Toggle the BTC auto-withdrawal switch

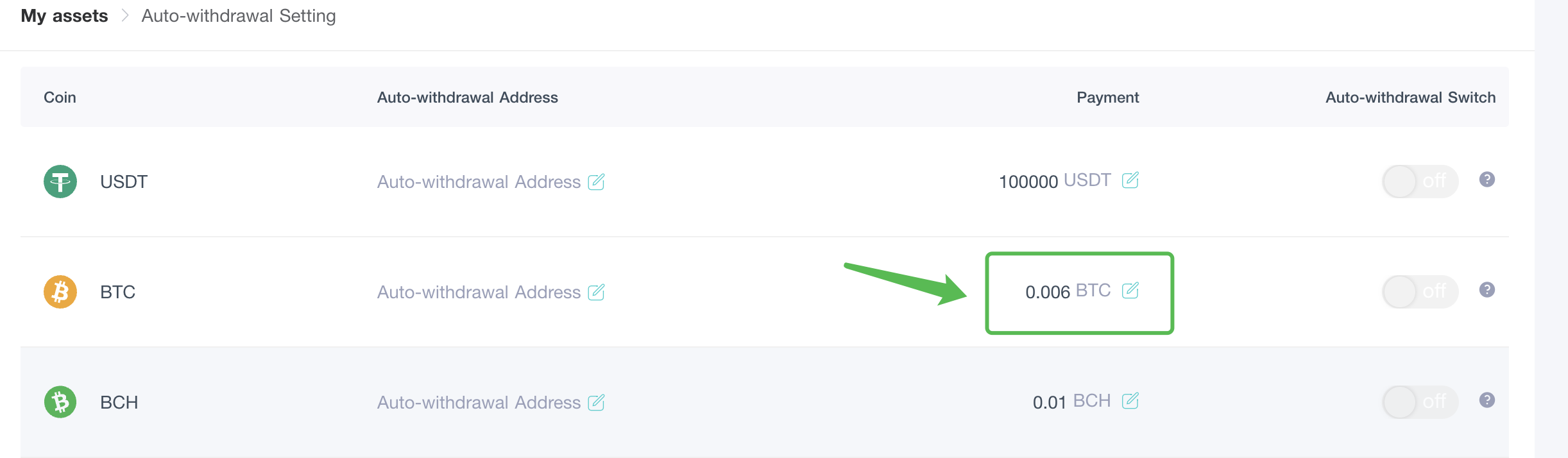[1420, 292]
